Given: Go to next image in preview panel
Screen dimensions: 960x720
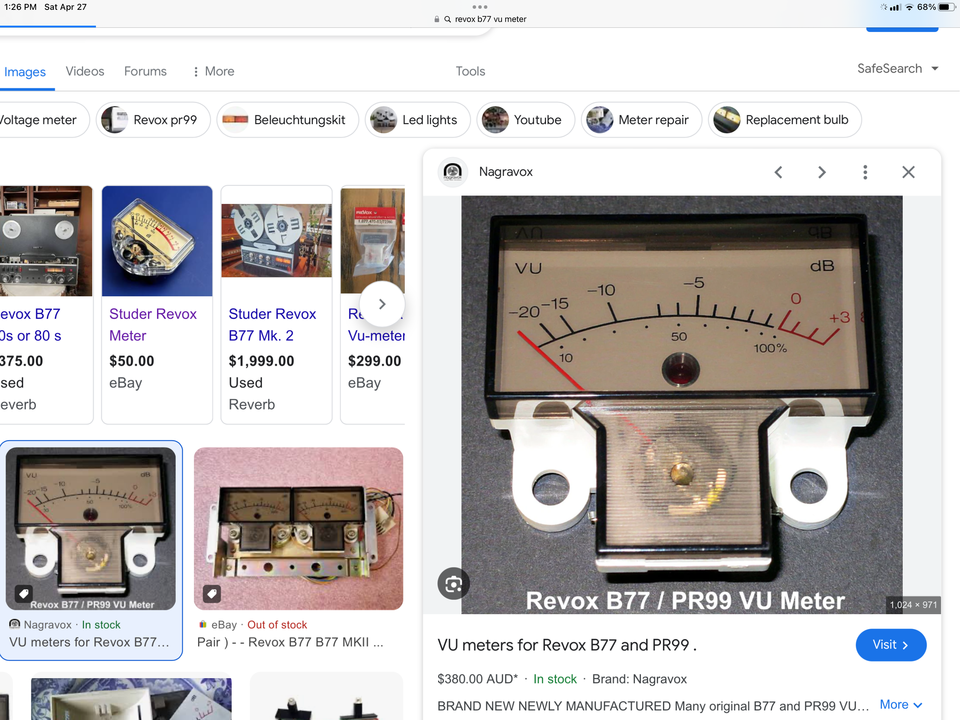Looking at the screenshot, I should coord(822,172).
